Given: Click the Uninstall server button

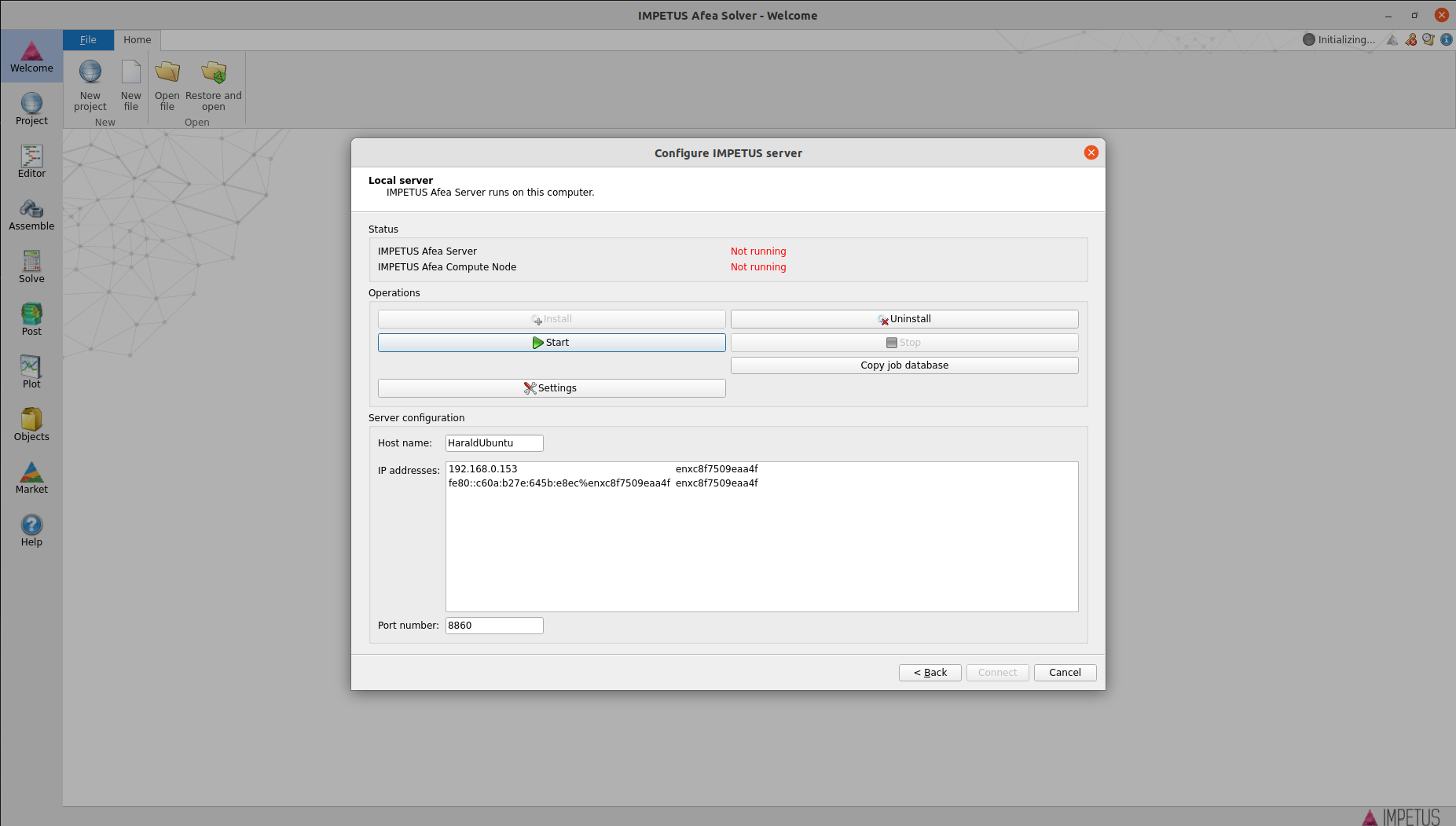Looking at the screenshot, I should click(904, 319).
